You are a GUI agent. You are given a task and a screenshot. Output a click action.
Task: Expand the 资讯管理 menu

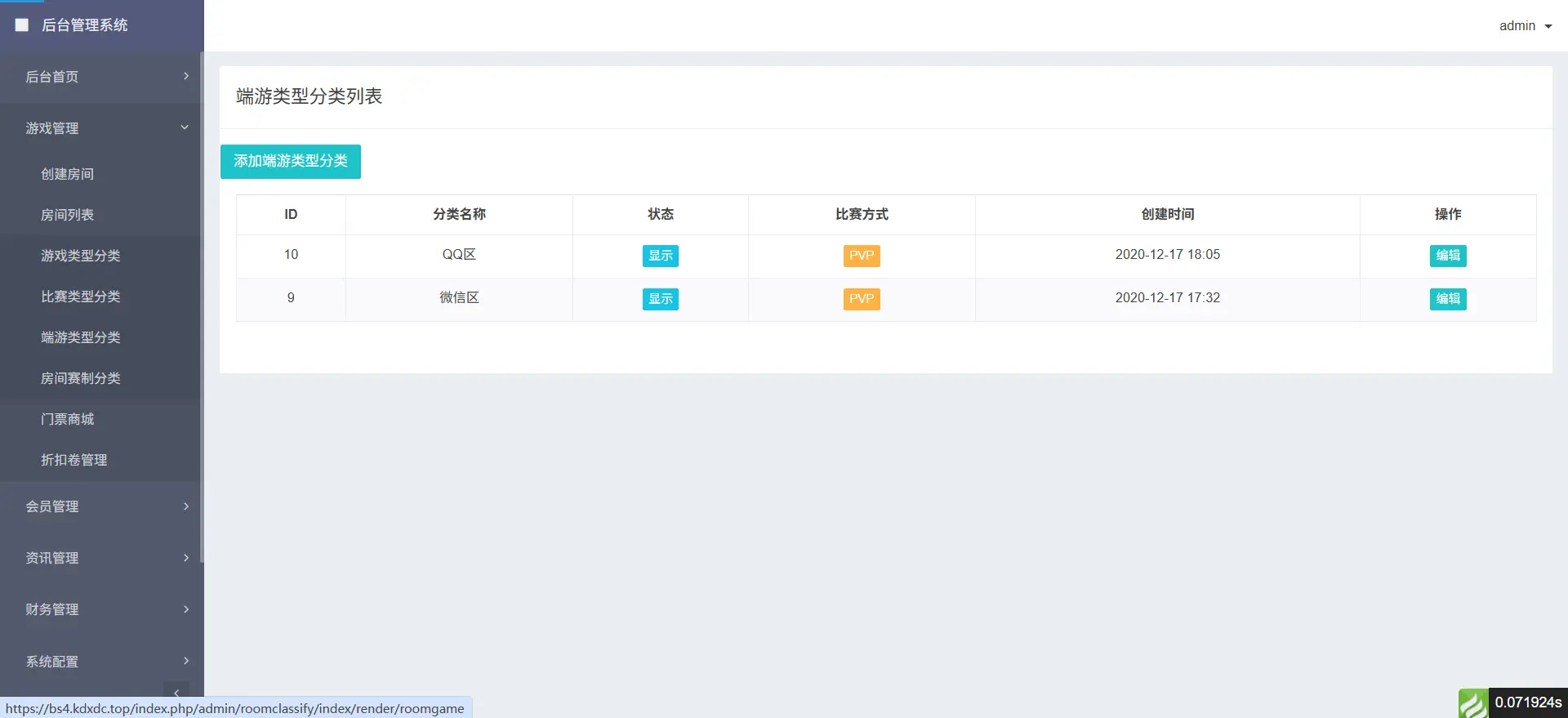(x=102, y=558)
